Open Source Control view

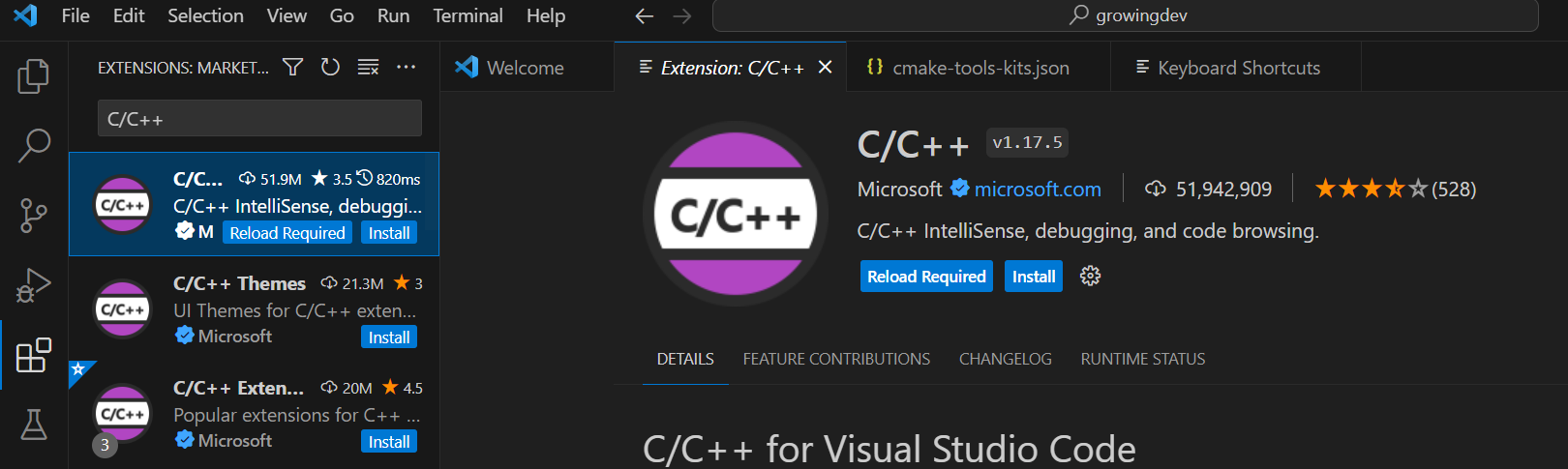tap(34, 216)
